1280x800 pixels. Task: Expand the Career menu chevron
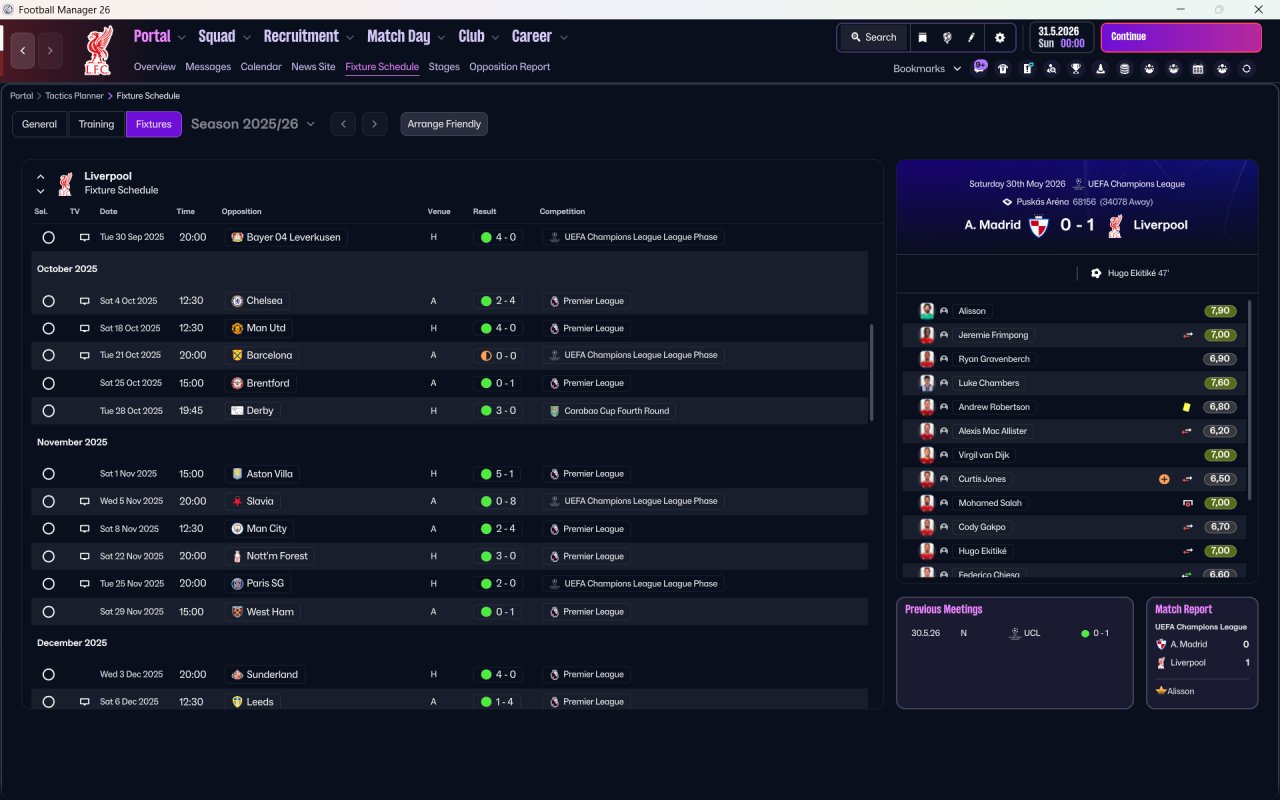click(563, 37)
